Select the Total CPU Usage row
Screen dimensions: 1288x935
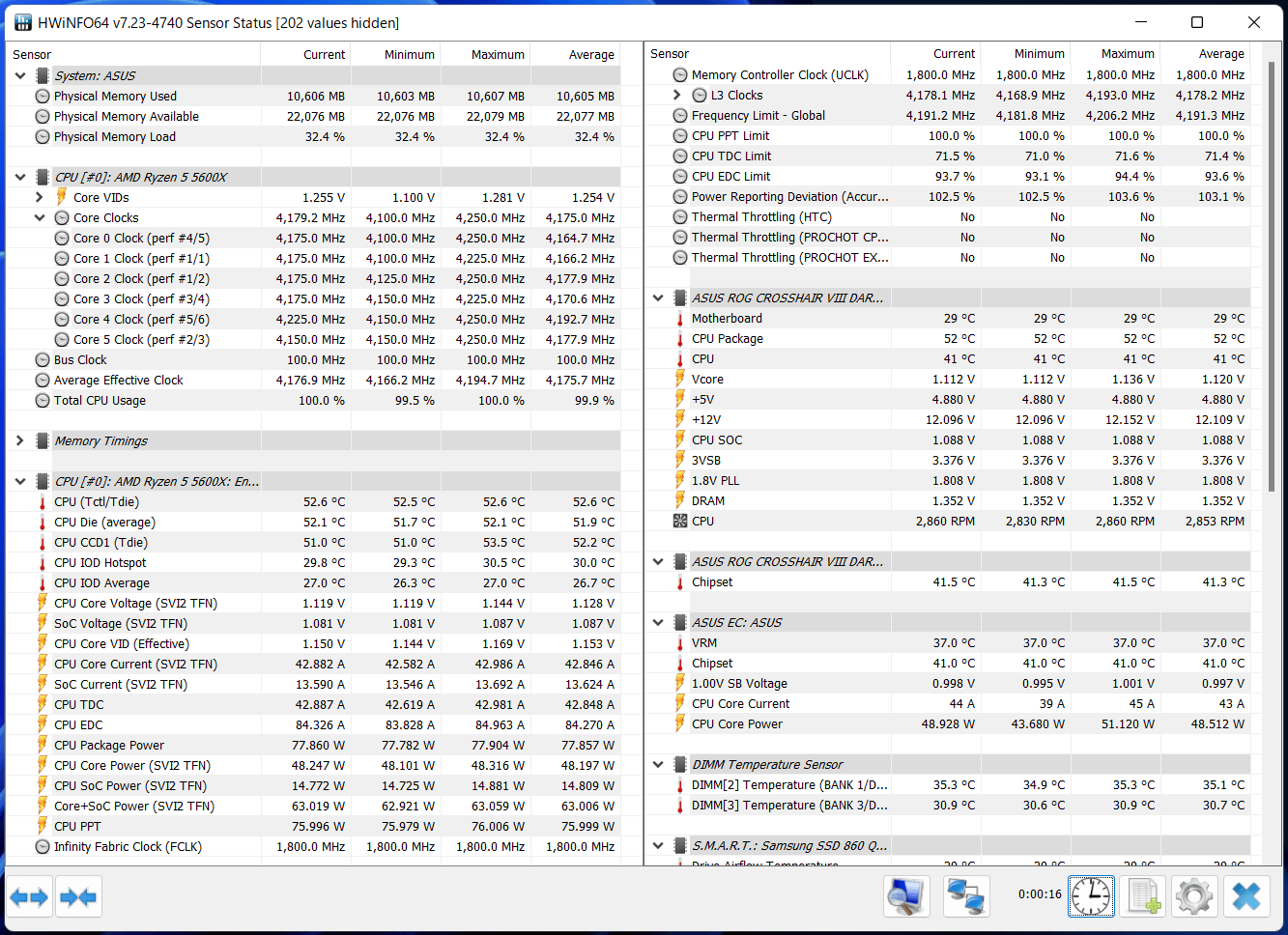(314, 401)
